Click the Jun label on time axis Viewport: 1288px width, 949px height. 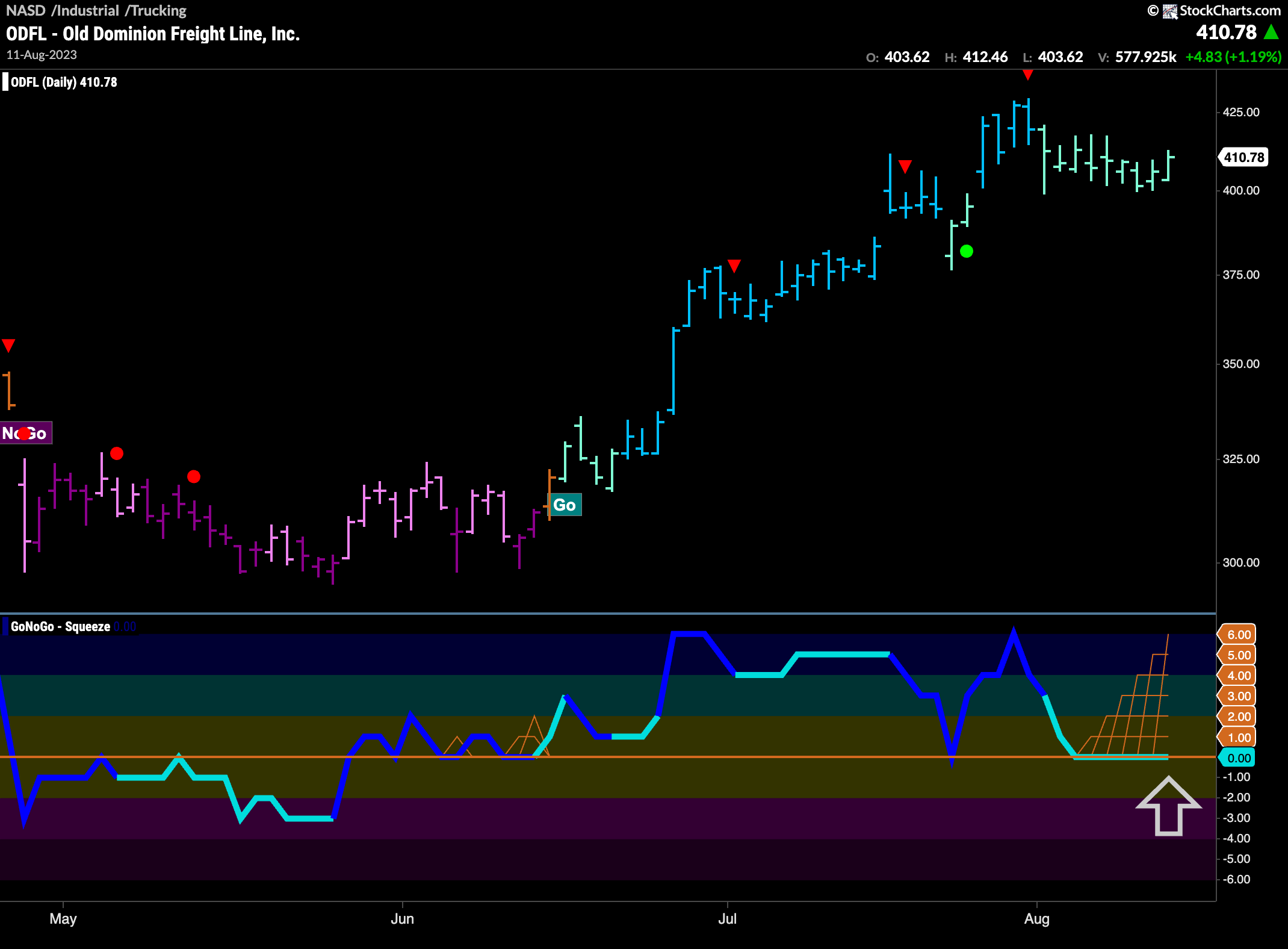click(x=402, y=919)
